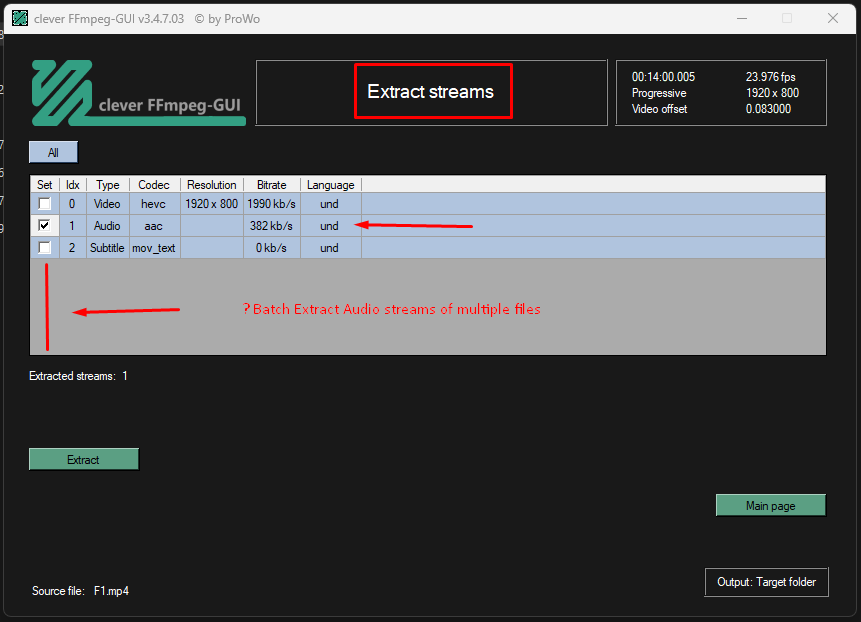The height and width of the screenshot is (622, 861).
Task: Click the Type column header
Action: tap(108, 185)
